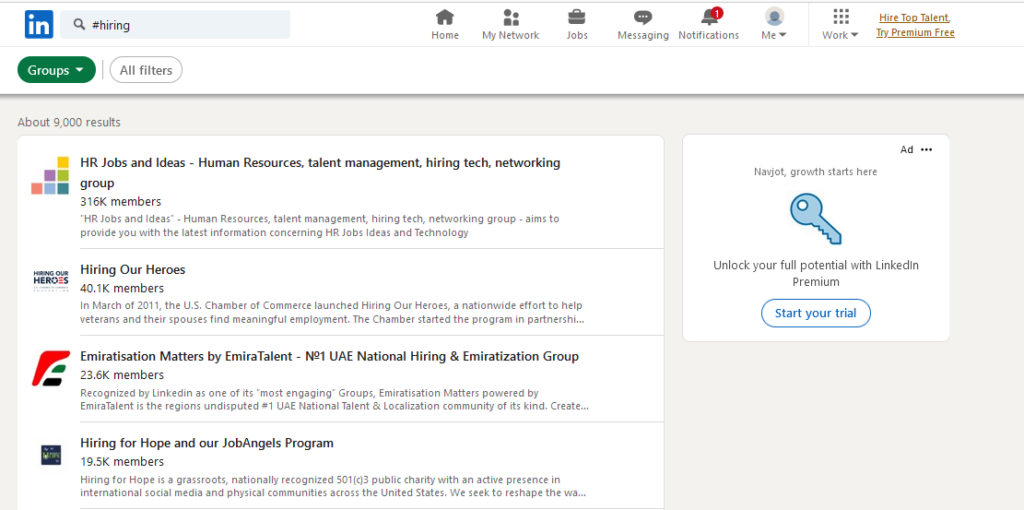
Task: Follow the Hire Top Talent link
Action: pyautogui.click(x=914, y=18)
